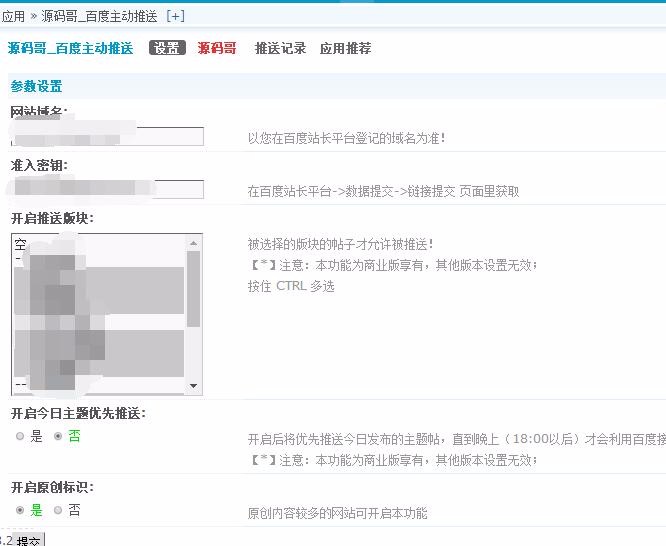Open the 设置 tab
The height and width of the screenshot is (546, 666).
(167, 48)
